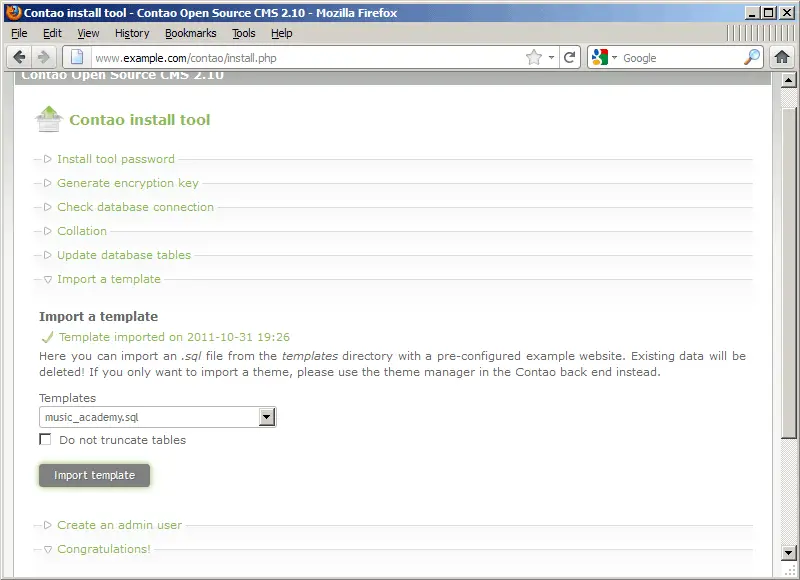
Task: Reload the page with the refresh icon
Action: tap(569, 57)
